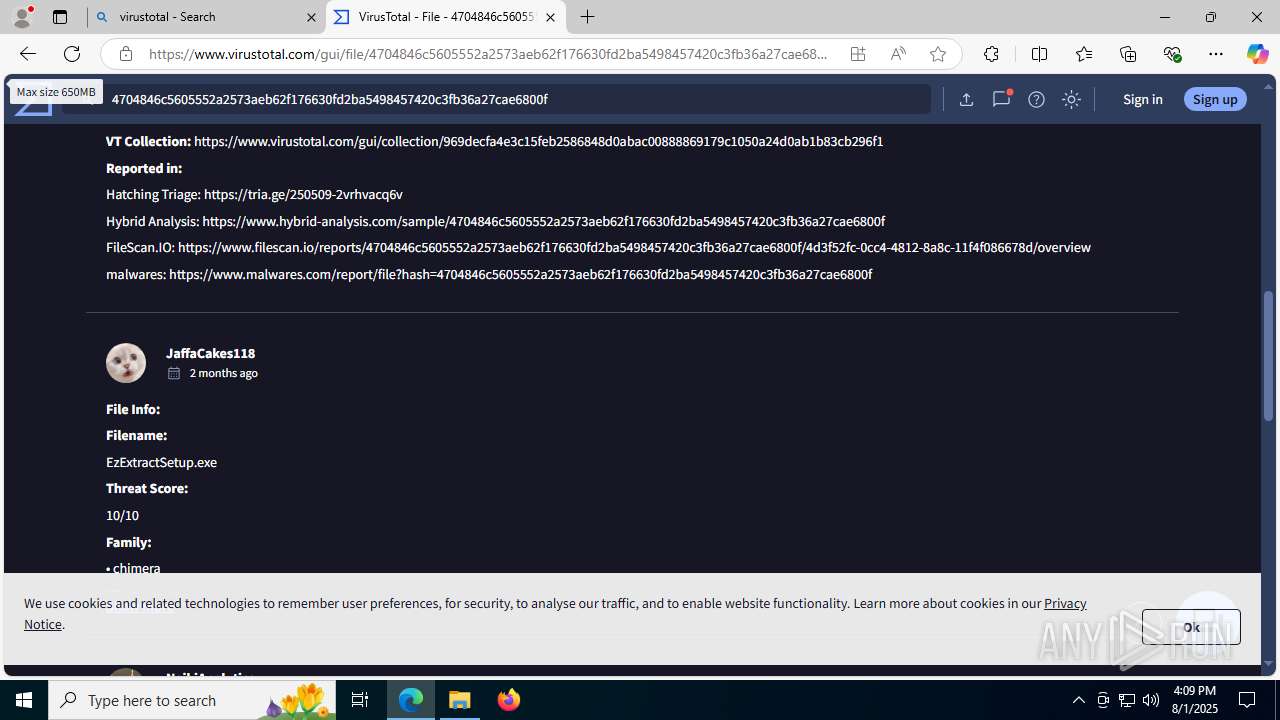Open the Windows Start menu
This screenshot has width=1280, height=720.
pyautogui.click(x=24, y=700)
